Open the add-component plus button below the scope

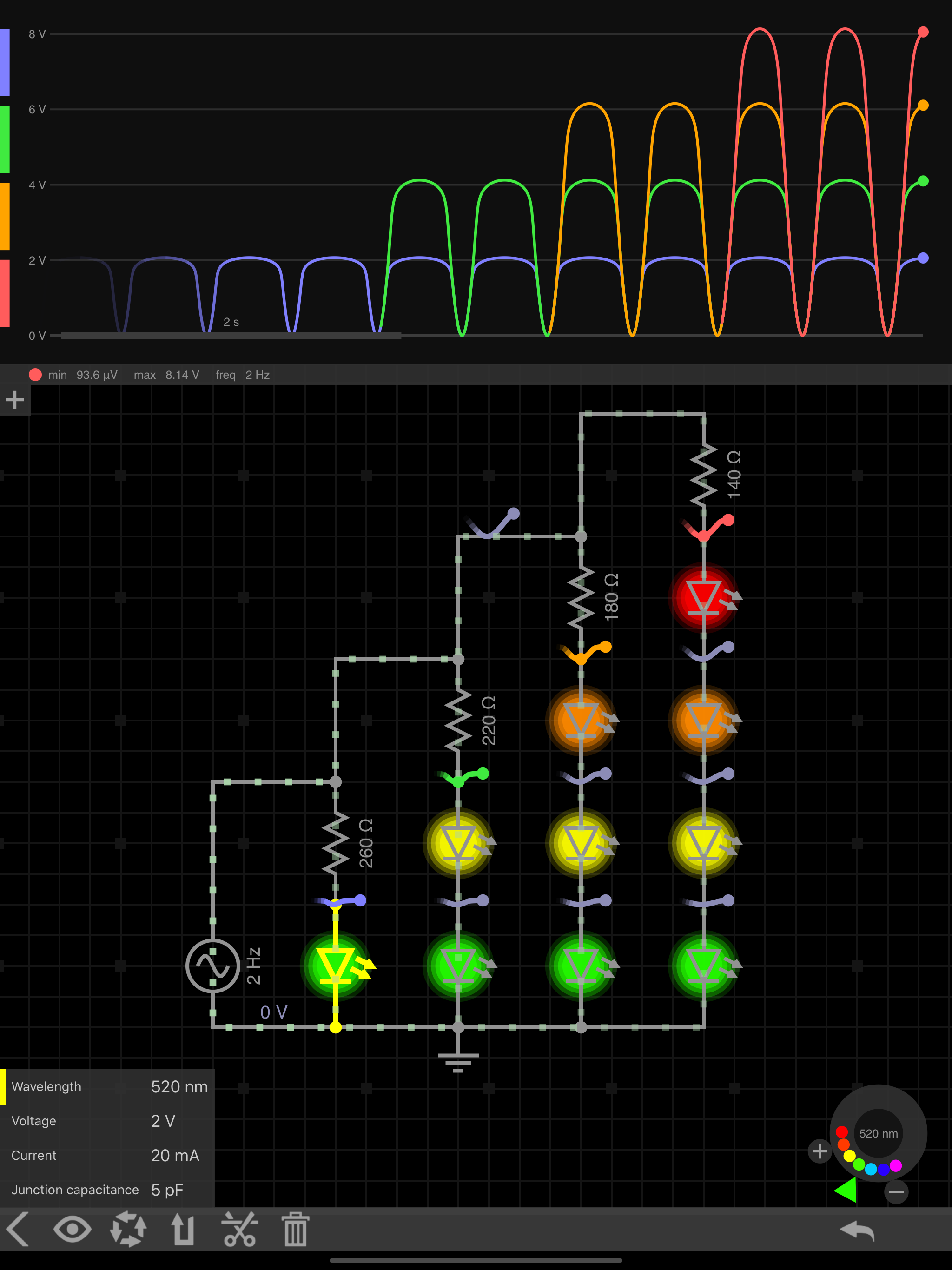[x=15, y=400]
